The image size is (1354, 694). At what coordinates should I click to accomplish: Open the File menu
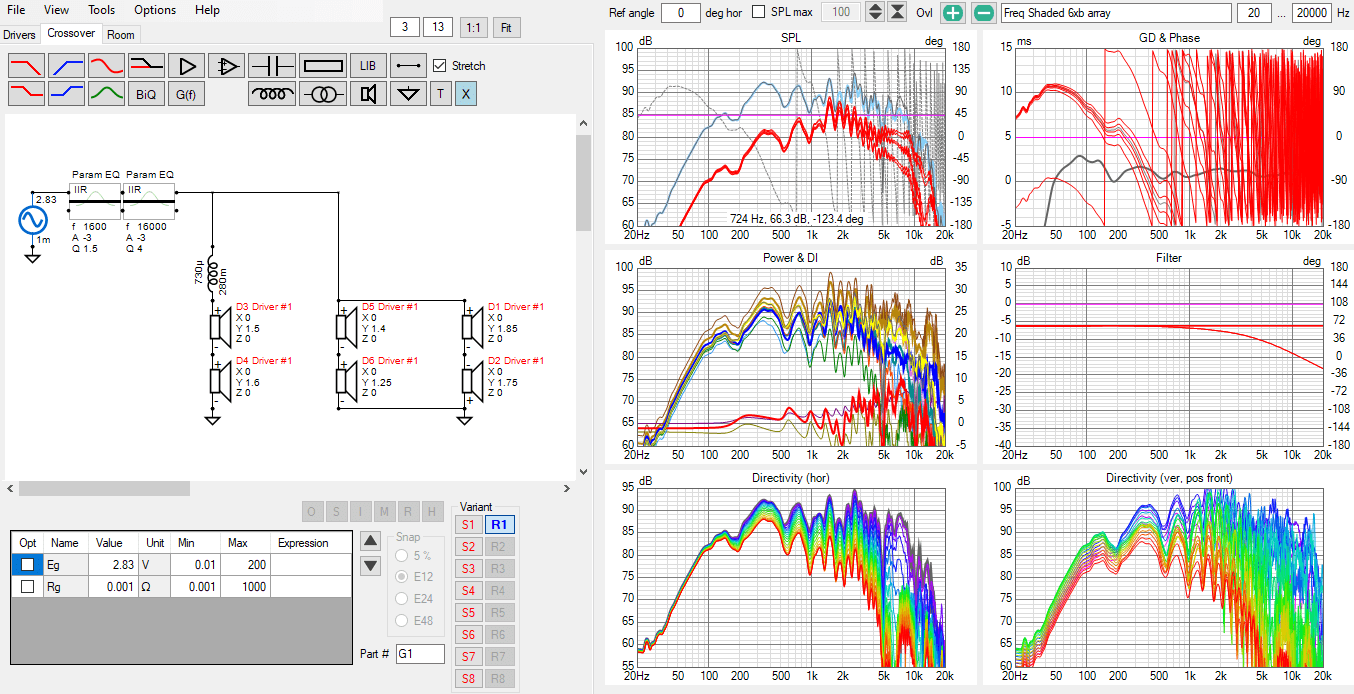tap(16, 10)
